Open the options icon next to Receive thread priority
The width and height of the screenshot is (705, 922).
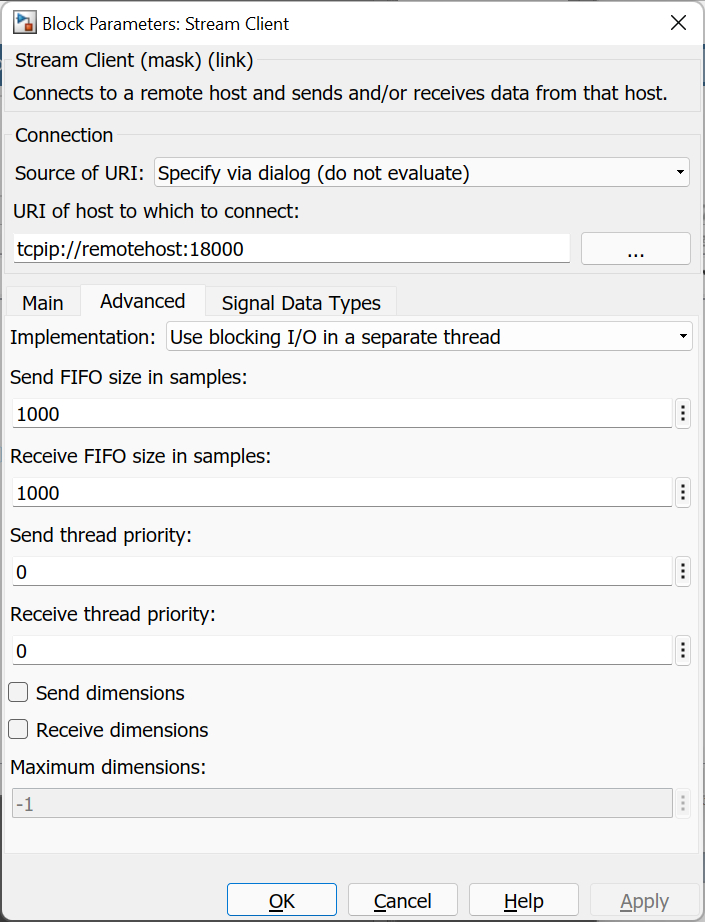[683, 650]
